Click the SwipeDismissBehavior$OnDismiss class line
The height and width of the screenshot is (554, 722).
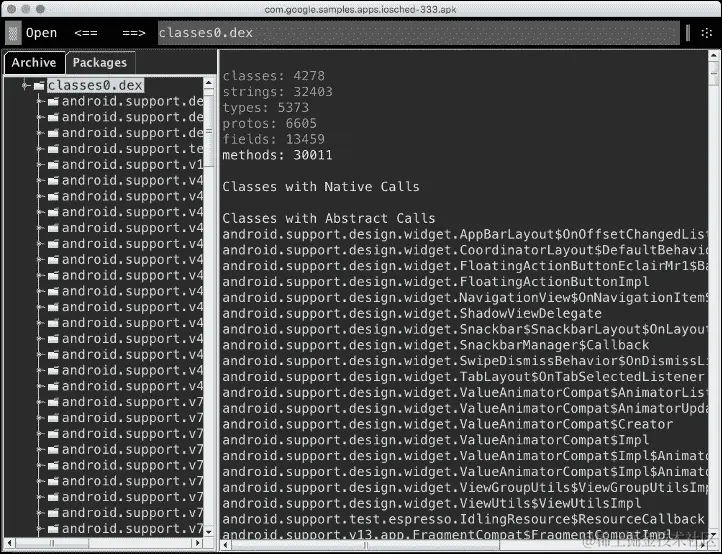(465, 361)
